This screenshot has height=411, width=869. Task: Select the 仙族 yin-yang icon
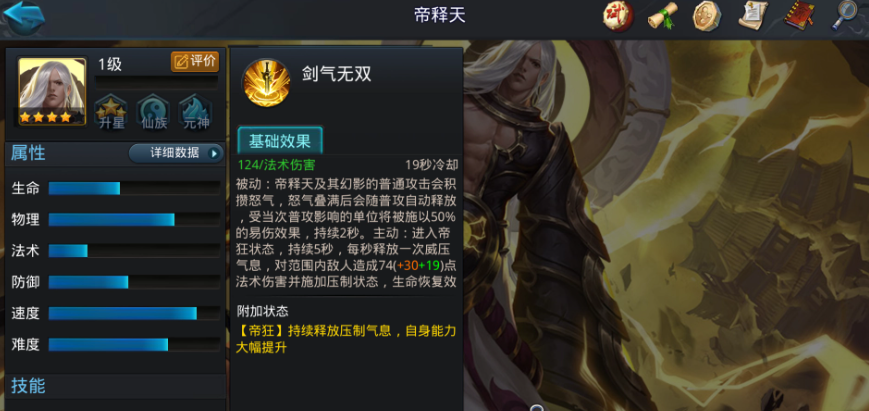[x=154, y=112]
